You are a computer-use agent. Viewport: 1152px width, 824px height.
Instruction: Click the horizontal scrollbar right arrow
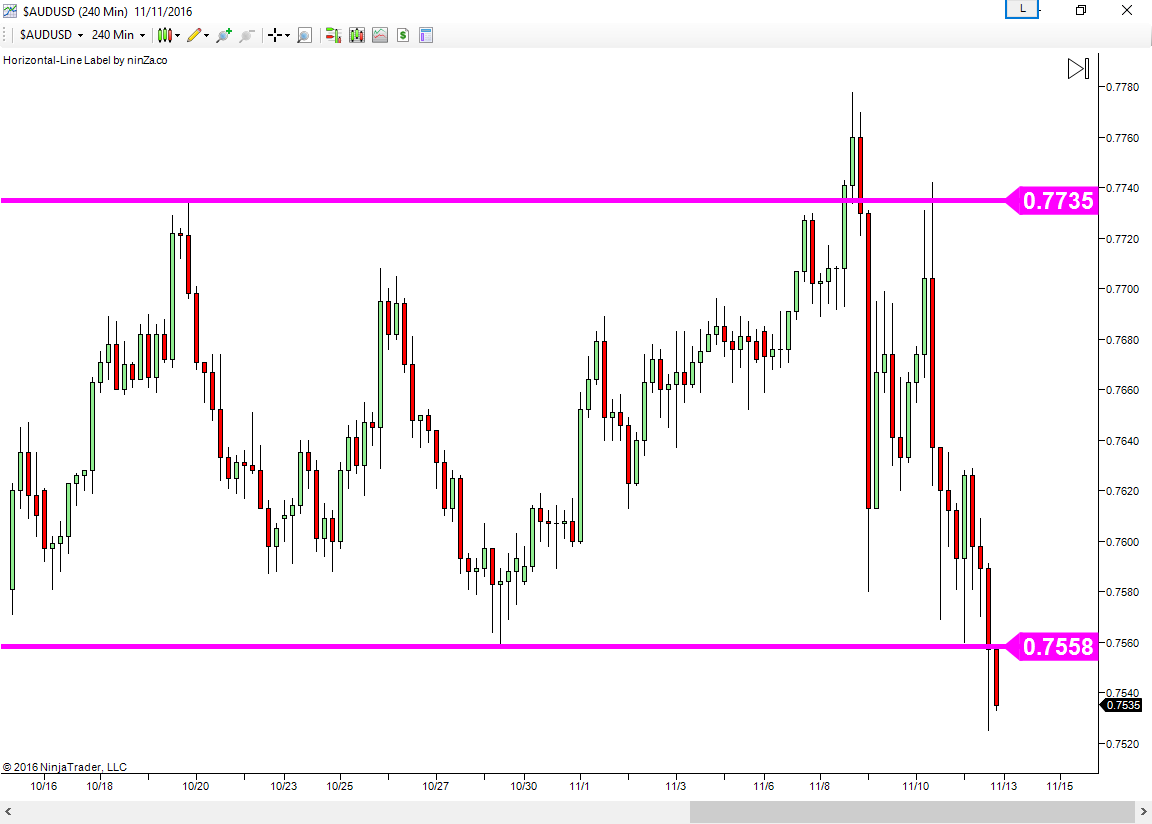(1143, 812)
